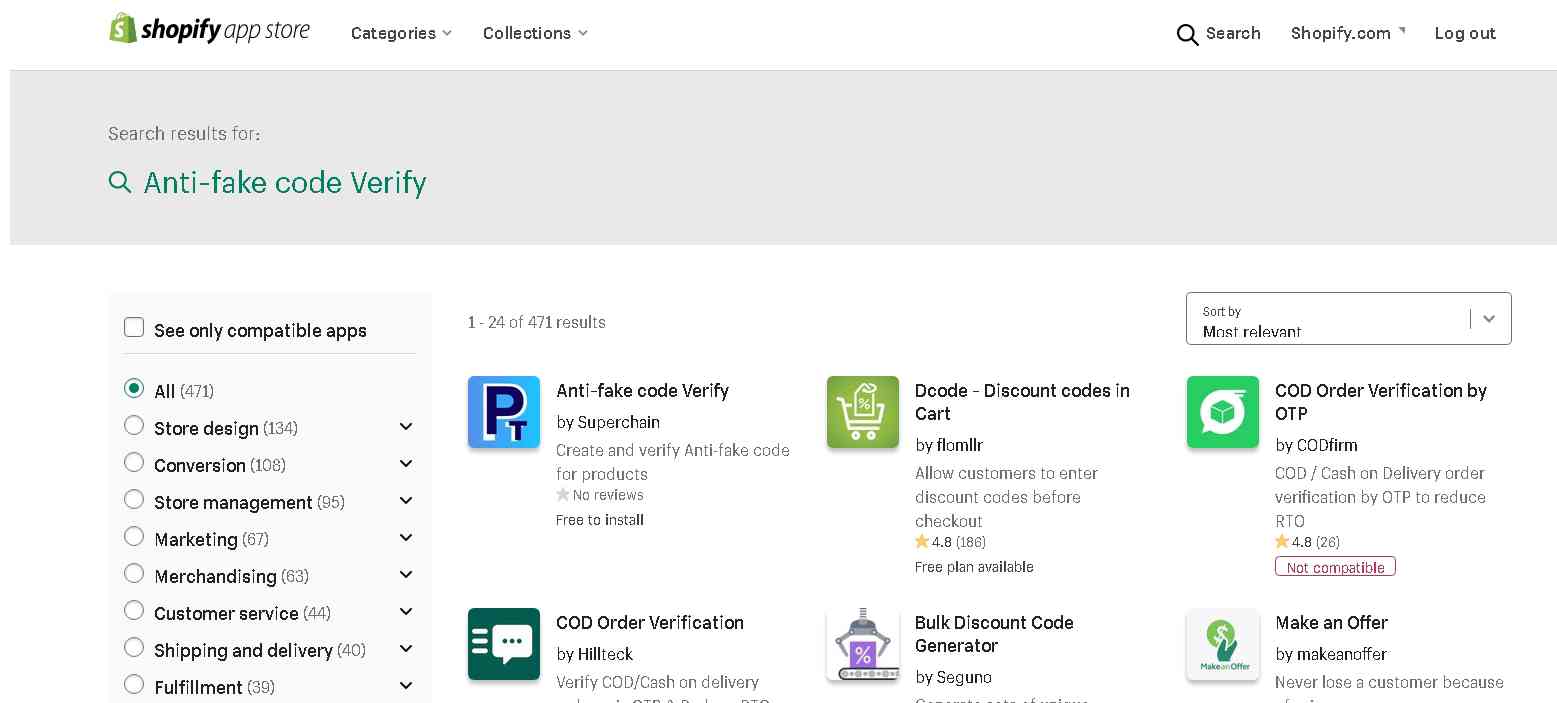Viewport: 1557px width, 703px height.
Task: Open the Categories menu
Action: 401,33
